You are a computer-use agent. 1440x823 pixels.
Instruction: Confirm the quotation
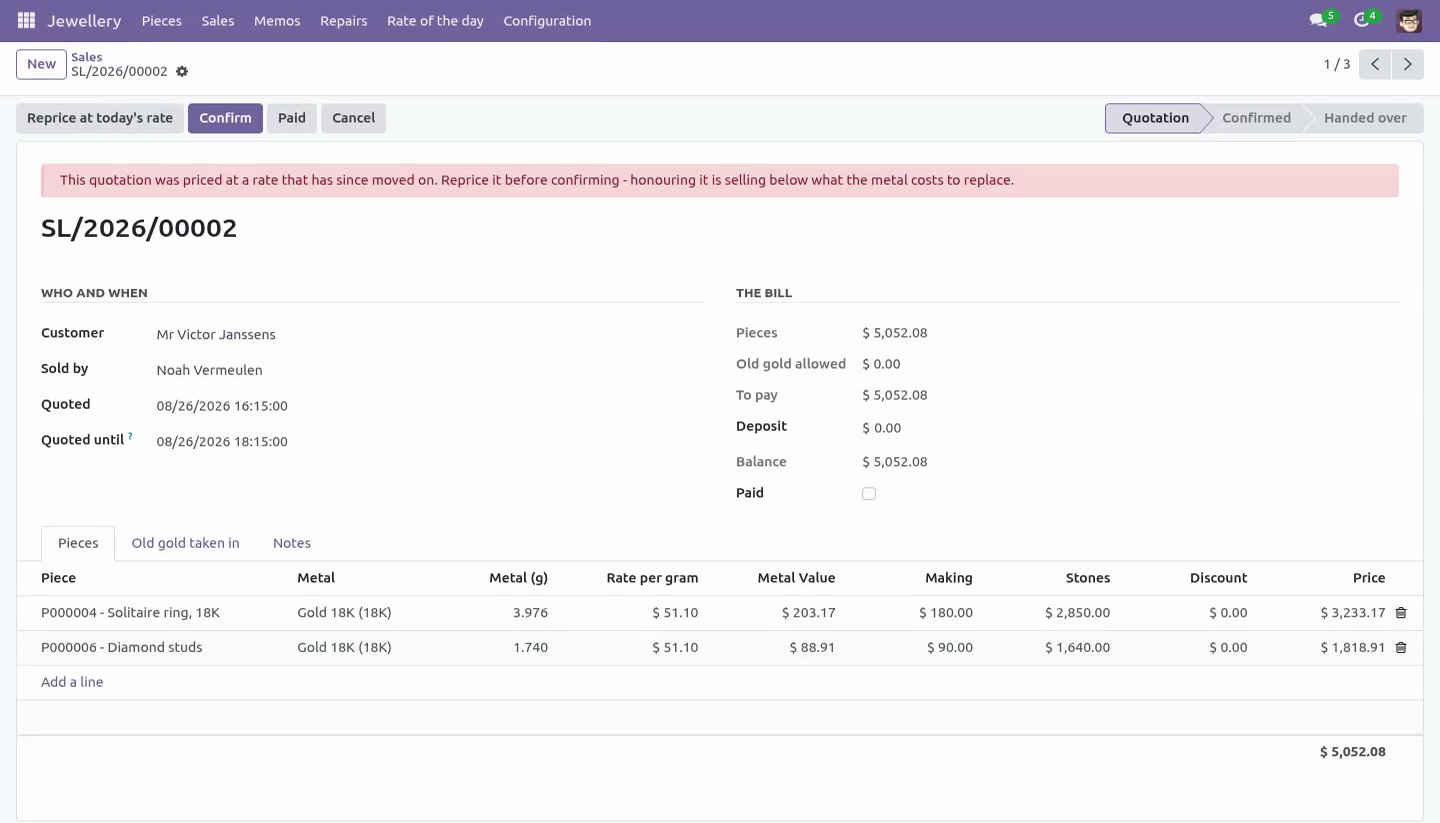coord(225,118)
